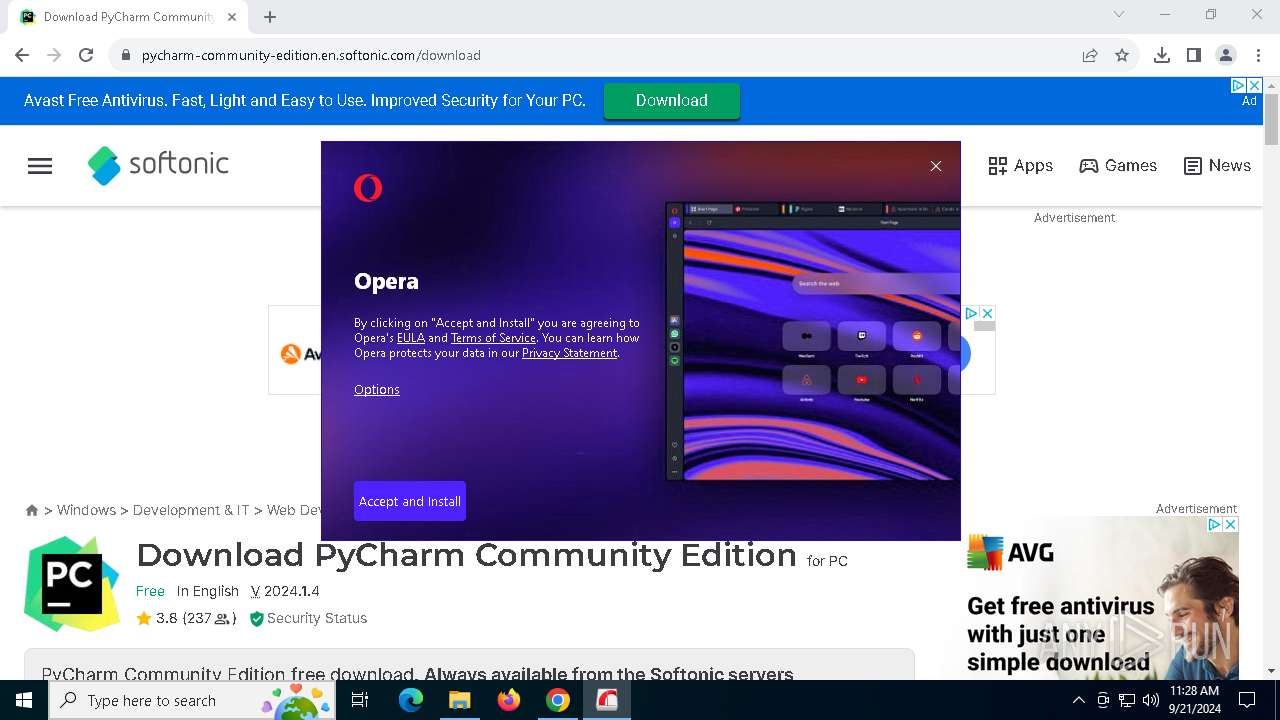
Task: Close the top Avast banner ad
Action: tap(1255, 86)
